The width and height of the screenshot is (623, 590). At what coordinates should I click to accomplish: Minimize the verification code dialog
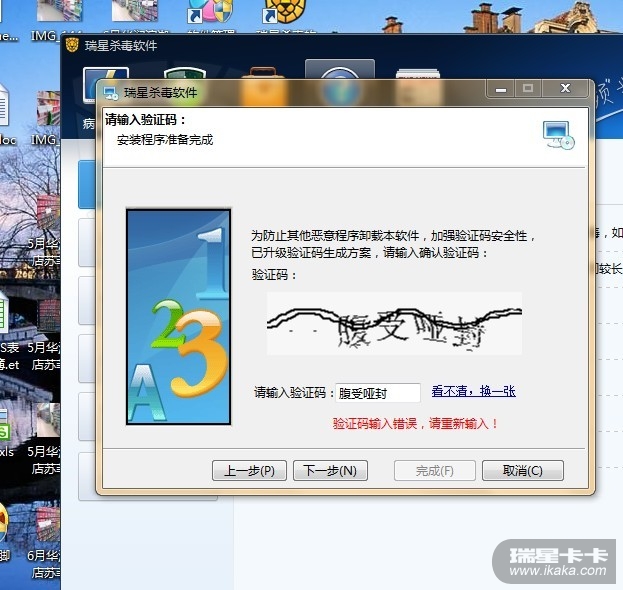pyautogui.click(x=501, y=89)
